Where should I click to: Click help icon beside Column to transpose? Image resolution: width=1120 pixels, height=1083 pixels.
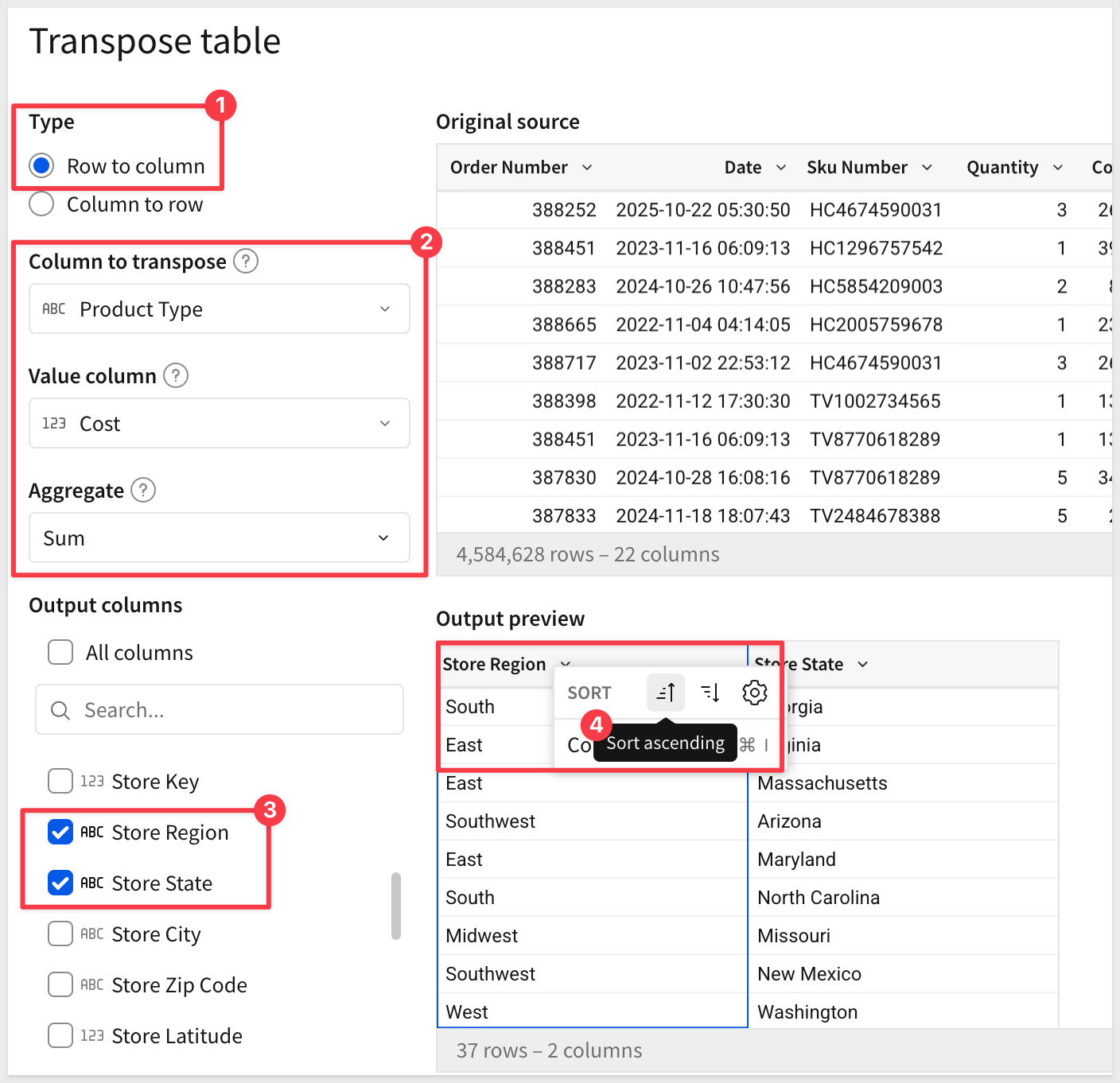[x=246, y=261]
